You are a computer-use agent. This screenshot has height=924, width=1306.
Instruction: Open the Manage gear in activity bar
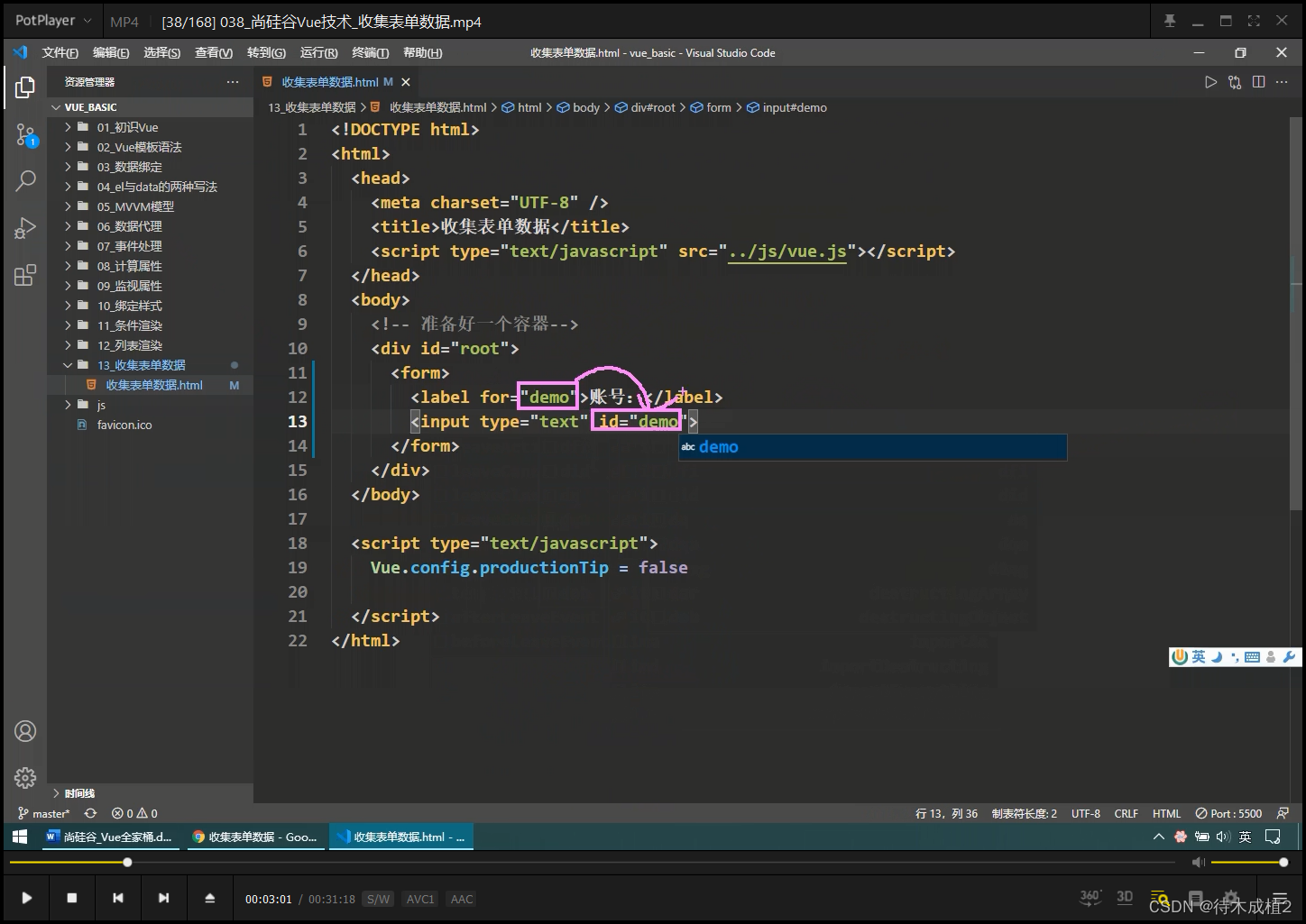click(x=25, y=777)
